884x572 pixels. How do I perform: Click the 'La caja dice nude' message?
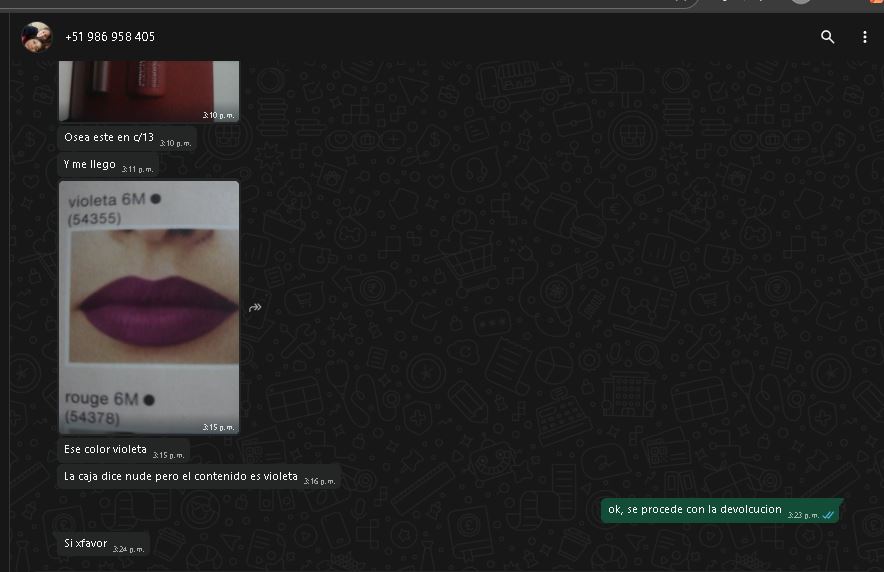point(181,477)
